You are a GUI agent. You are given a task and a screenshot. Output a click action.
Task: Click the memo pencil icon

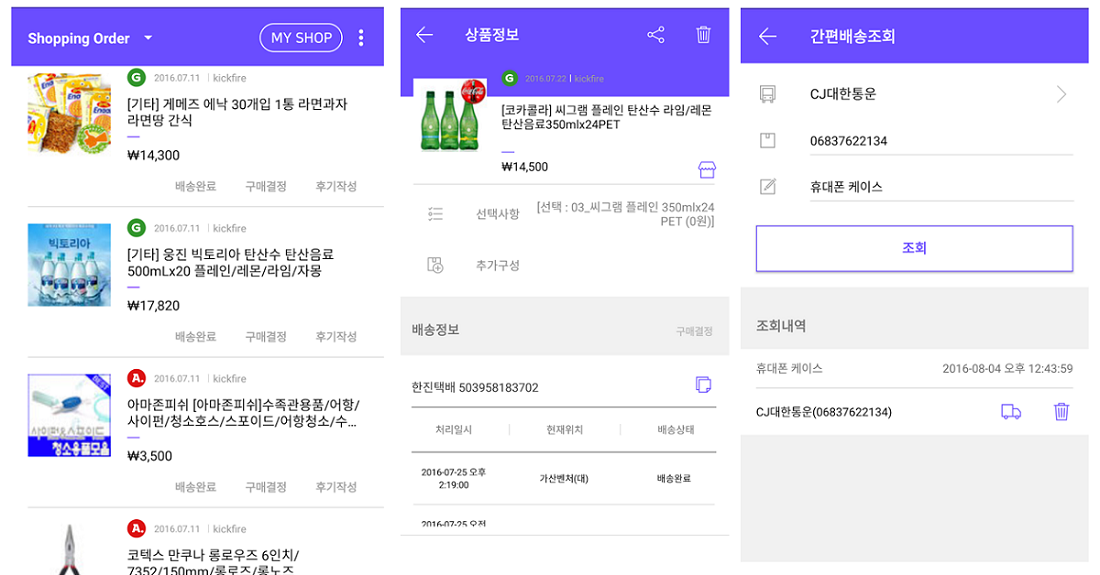(767, 187)
